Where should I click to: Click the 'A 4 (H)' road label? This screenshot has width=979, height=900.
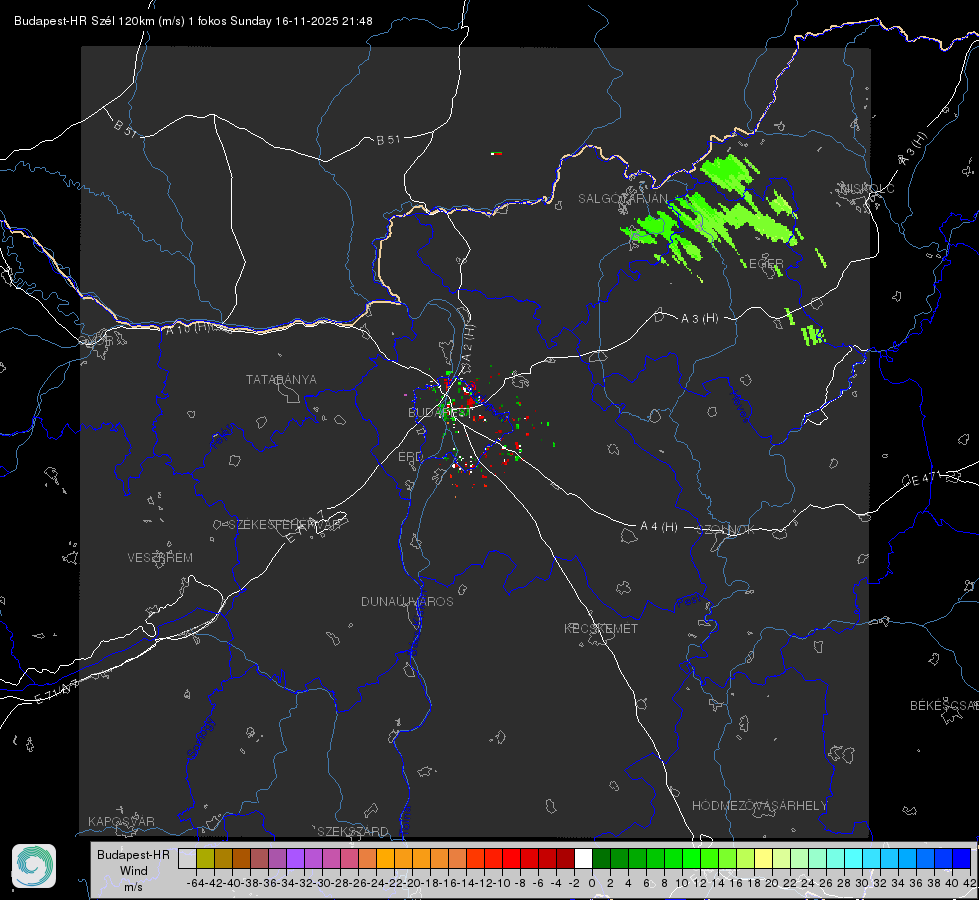click(x=659, y=527)
